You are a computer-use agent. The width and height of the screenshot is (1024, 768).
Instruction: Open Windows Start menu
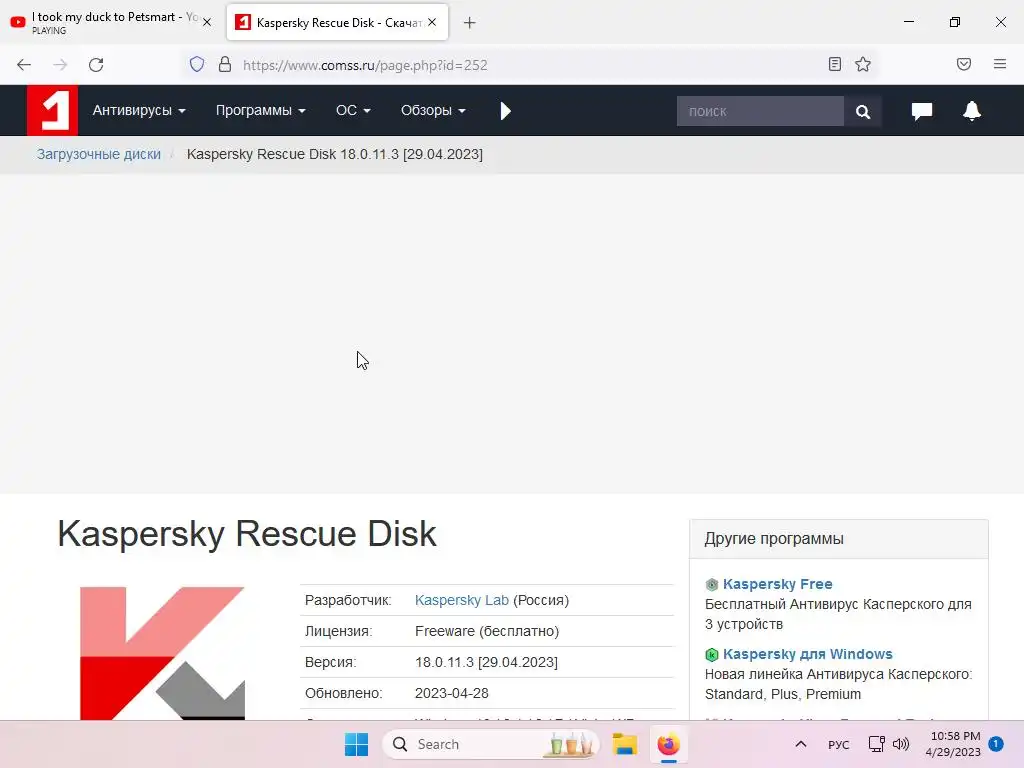pos(357,744)
